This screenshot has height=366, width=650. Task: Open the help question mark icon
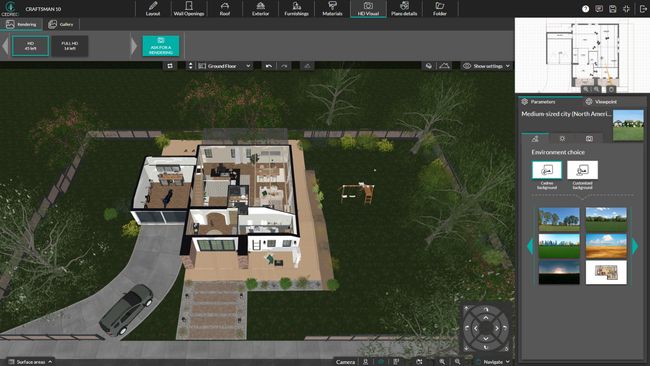coord(585,9)
